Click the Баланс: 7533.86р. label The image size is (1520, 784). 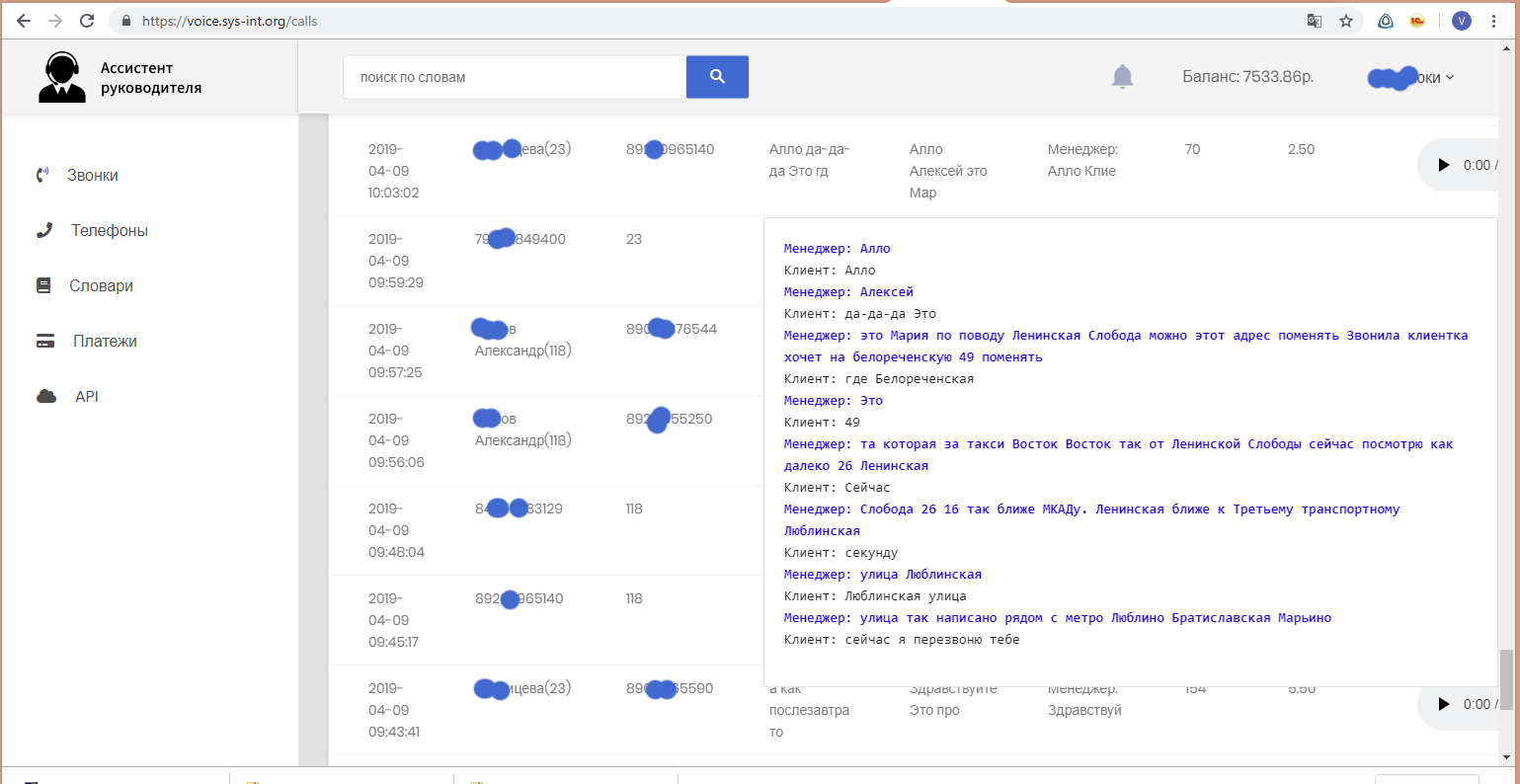pos(1247,77)
